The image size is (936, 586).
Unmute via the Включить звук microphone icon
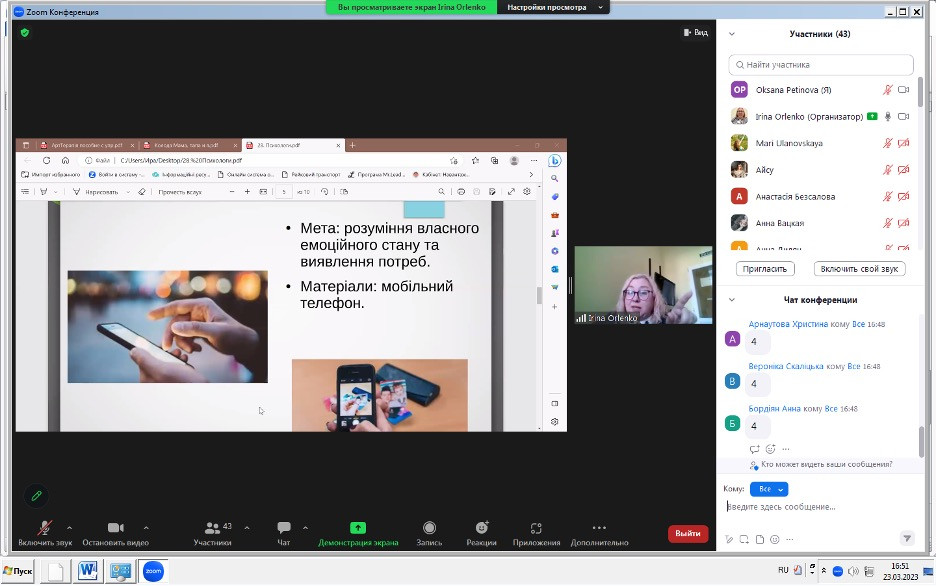[44, 528]
